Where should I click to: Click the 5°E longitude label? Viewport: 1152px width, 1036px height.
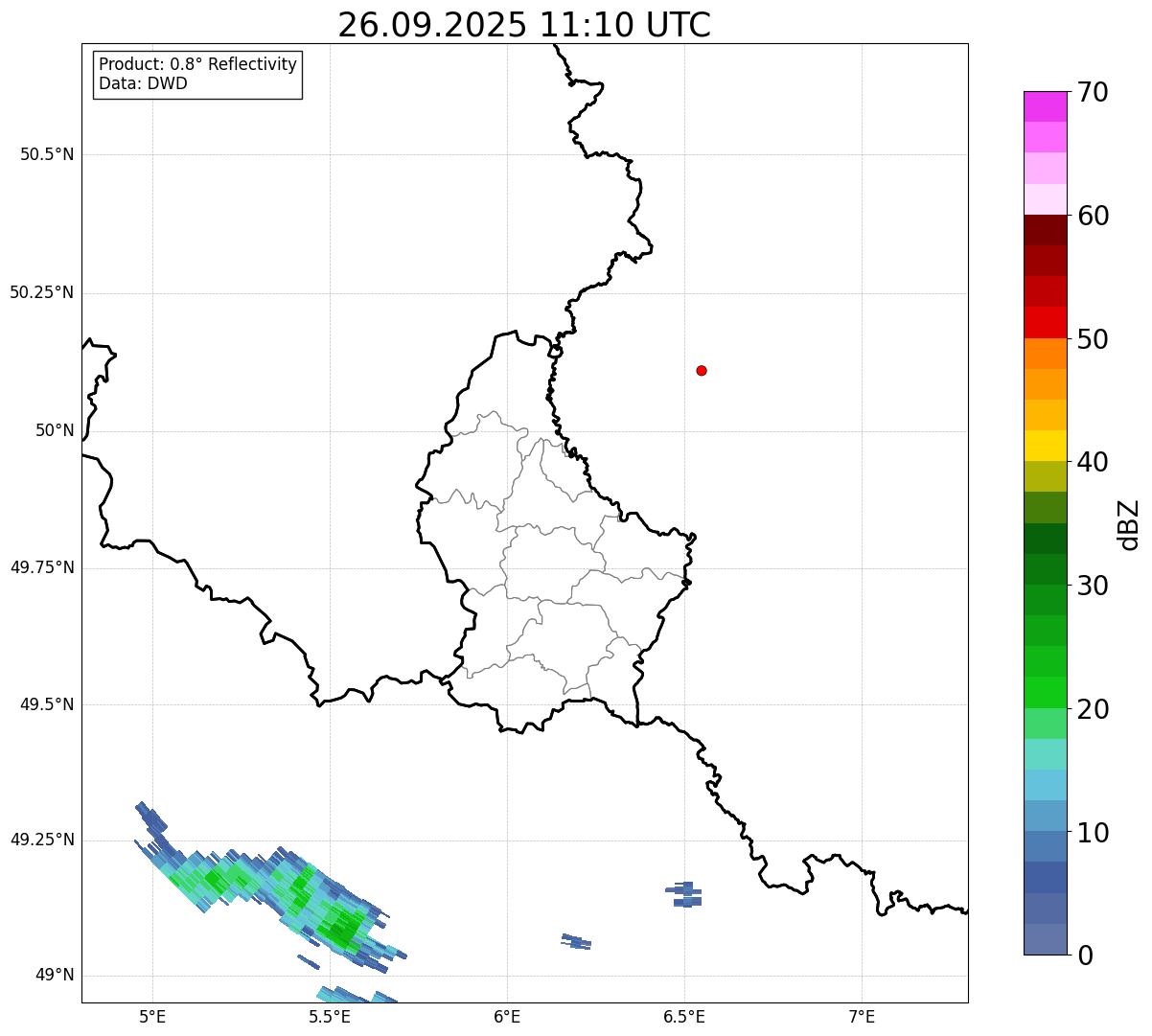tap(152, 1016)
